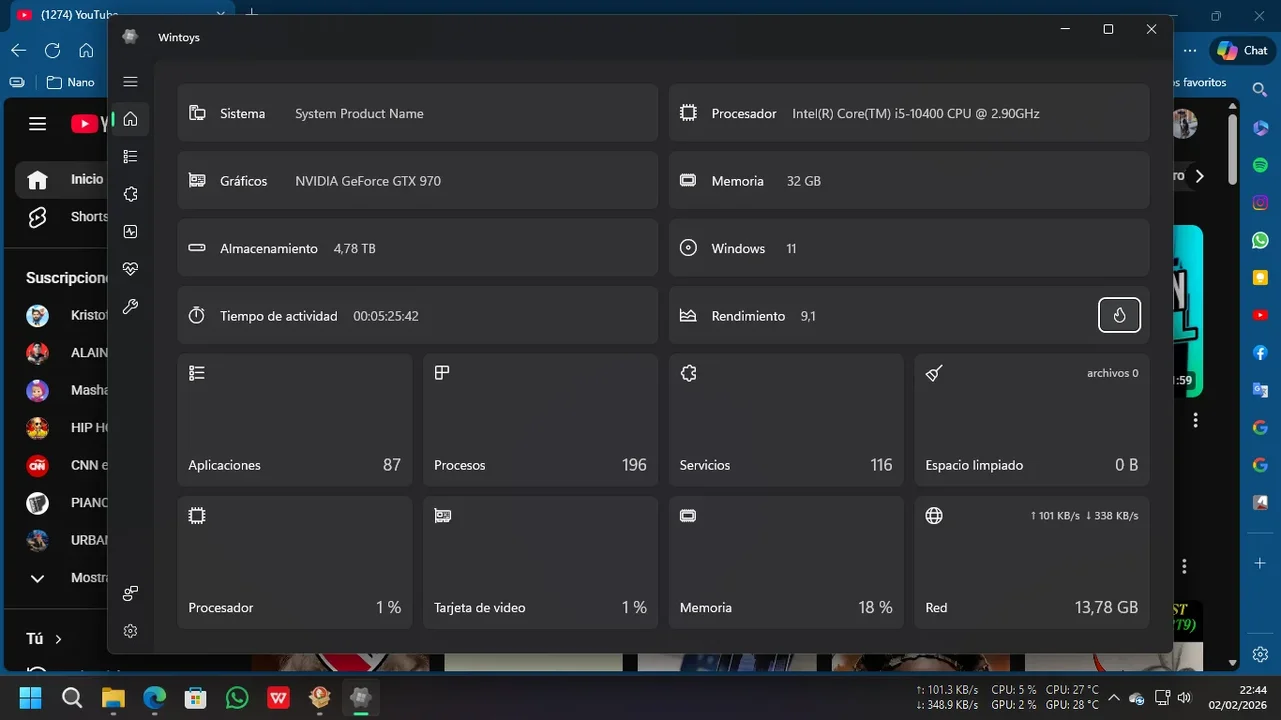Open the Windows Start menu

click(x=30, y=697)
